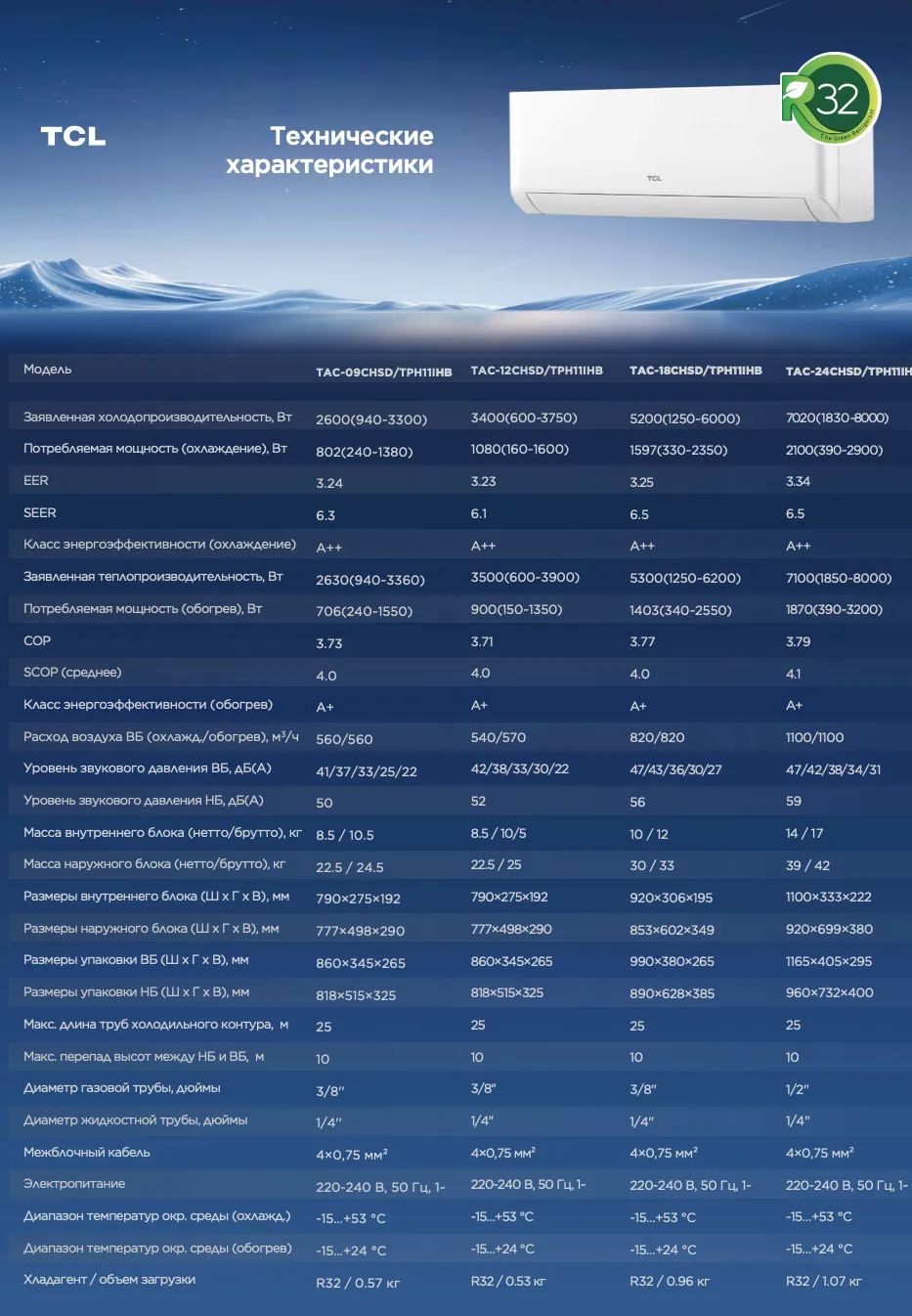912x1316 pixels.
Task: Click the SEER value '6.1'
Action: [479, 513]
